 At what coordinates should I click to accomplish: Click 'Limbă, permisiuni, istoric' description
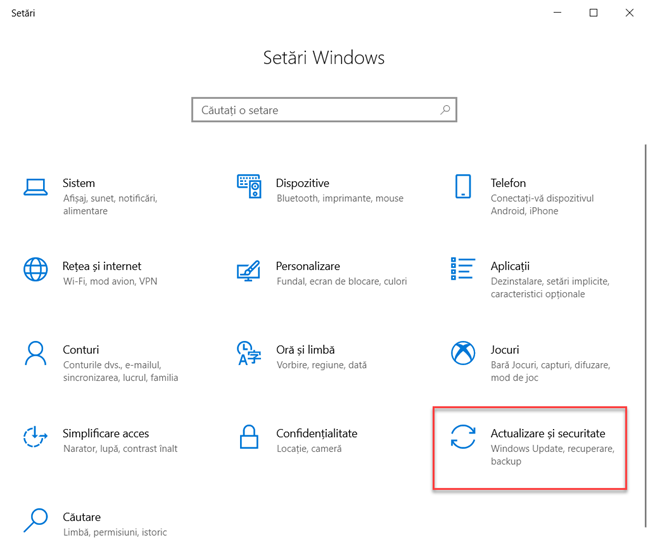115,533
